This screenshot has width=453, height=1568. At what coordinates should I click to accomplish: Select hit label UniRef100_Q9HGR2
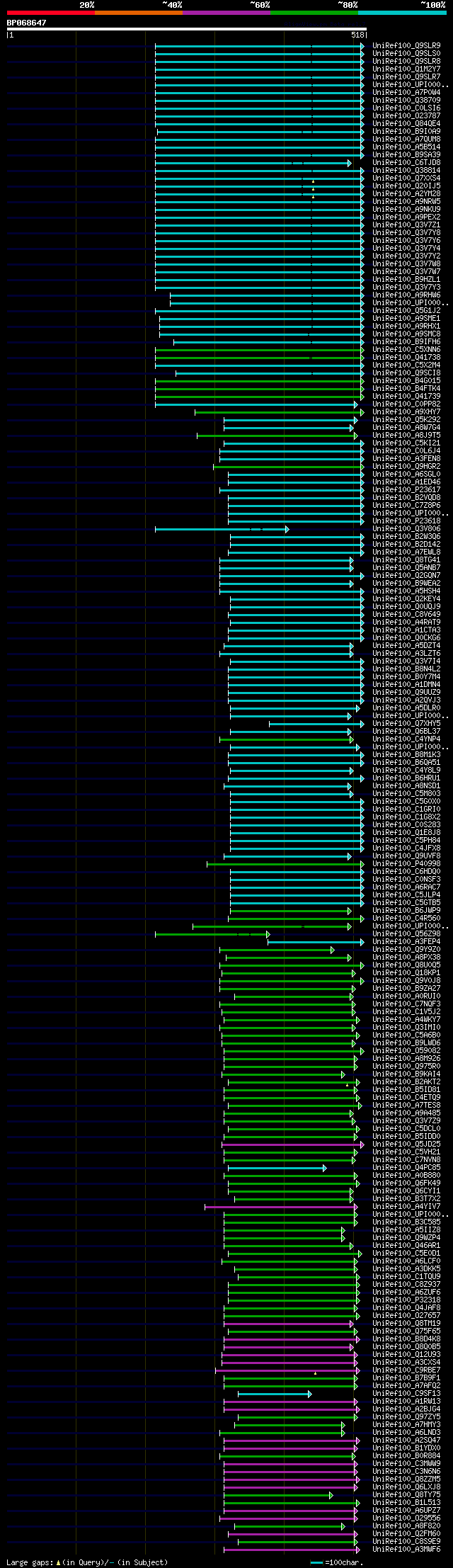(406, 466)
